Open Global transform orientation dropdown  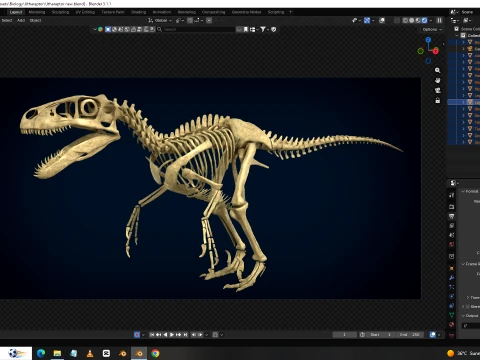coord(160,20)
